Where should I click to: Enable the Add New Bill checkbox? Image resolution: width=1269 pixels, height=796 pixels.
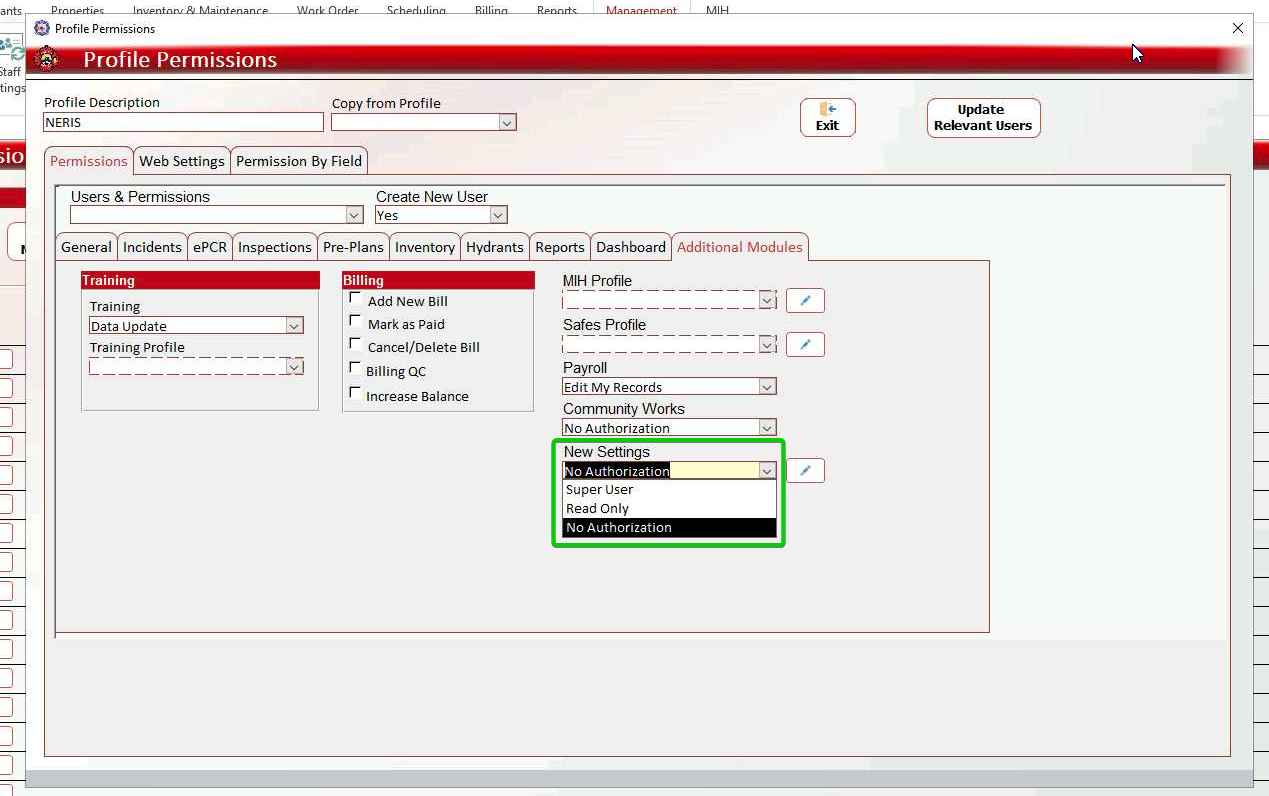tap(355, 299)
